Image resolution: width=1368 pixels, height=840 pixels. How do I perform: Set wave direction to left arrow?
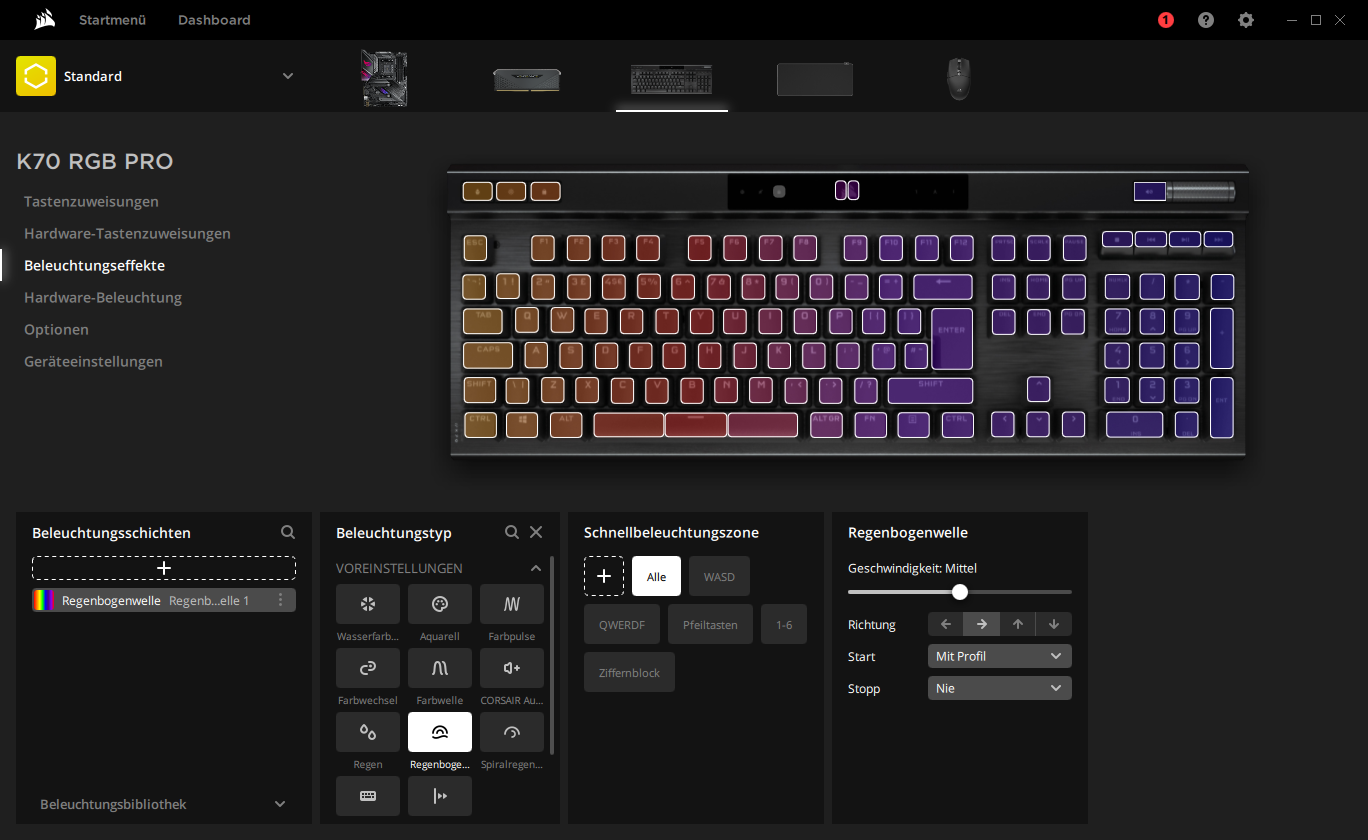pos(946,624)
